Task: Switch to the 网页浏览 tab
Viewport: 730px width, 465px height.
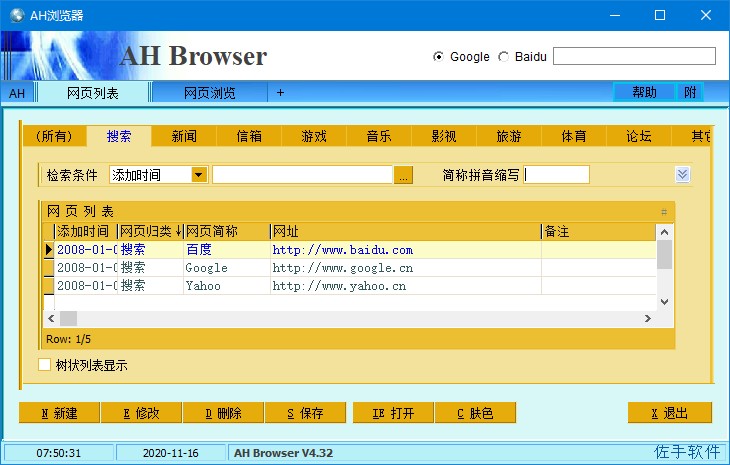Action: click(210, 93)
